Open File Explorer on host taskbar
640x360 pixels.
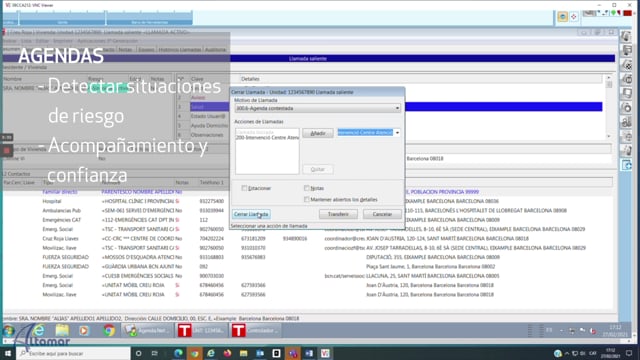[x=244, y=353]
